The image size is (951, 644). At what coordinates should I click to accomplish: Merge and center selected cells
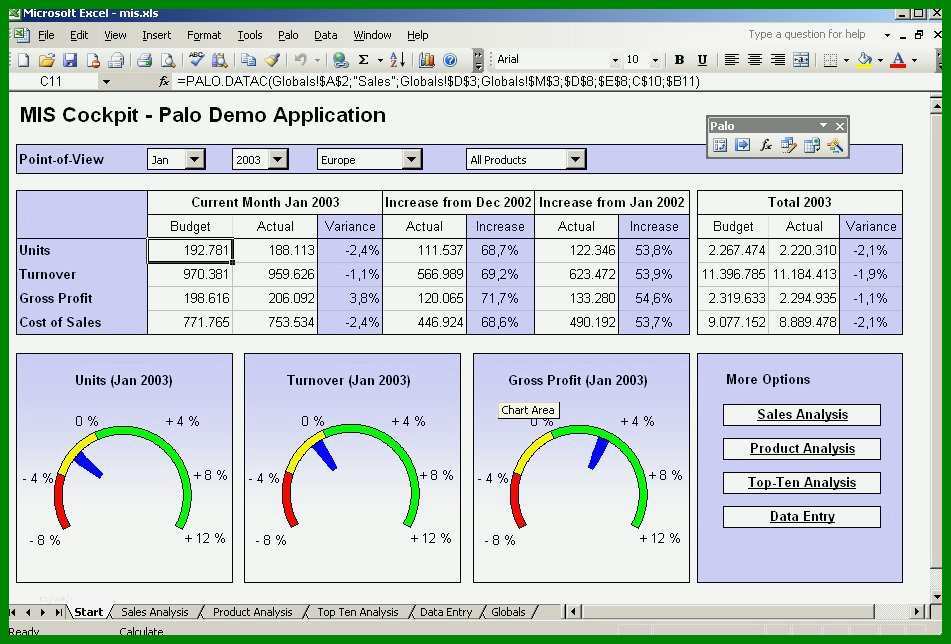pyautogui.click(x=801, y=59)
